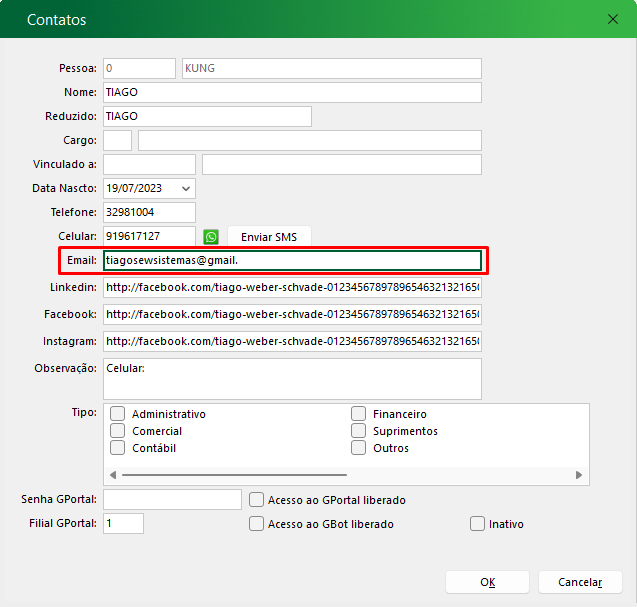Close the Contatos dialog window
637x607 pixels.
point(613,19)
